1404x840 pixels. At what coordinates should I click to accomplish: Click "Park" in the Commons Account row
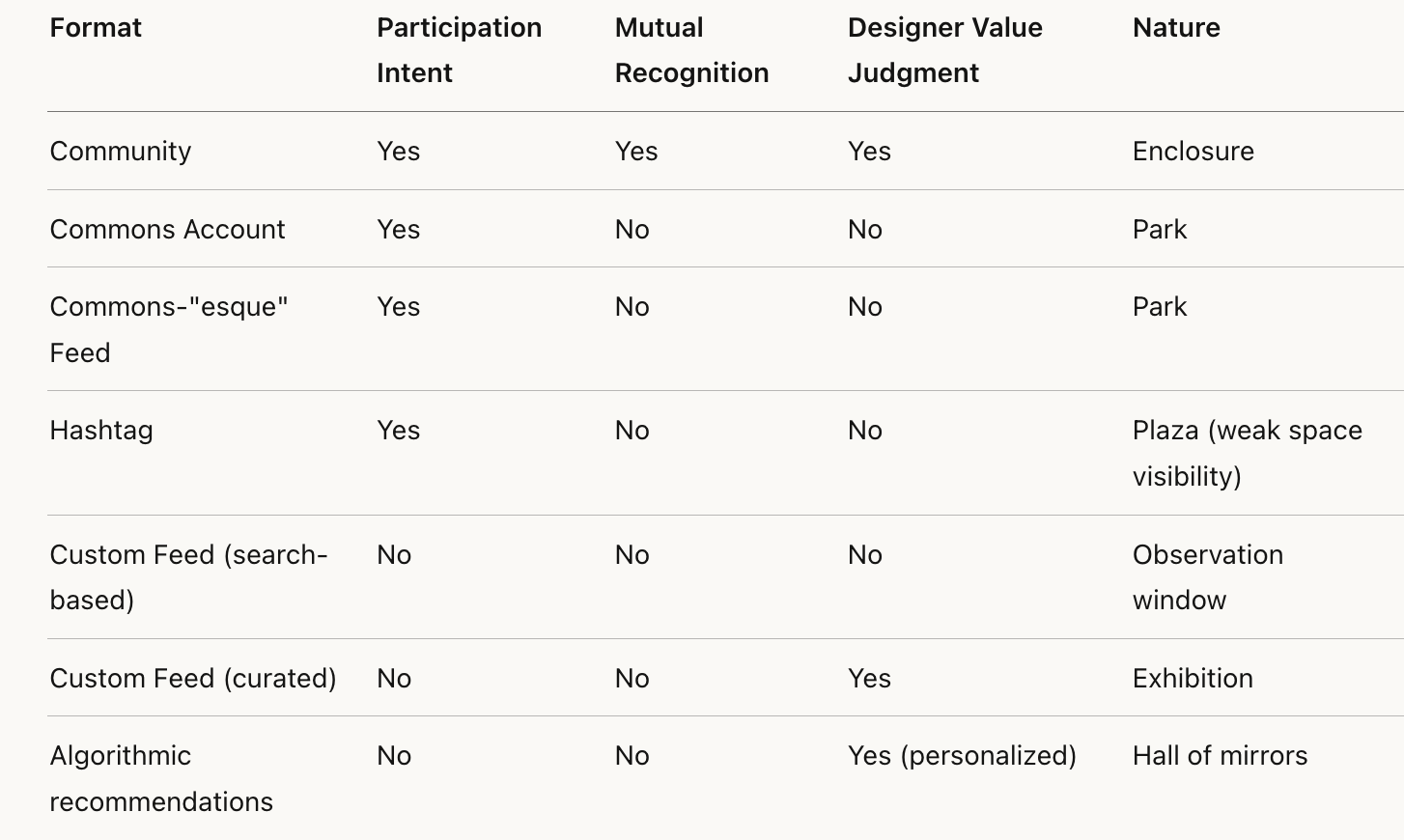point(1160,230)
